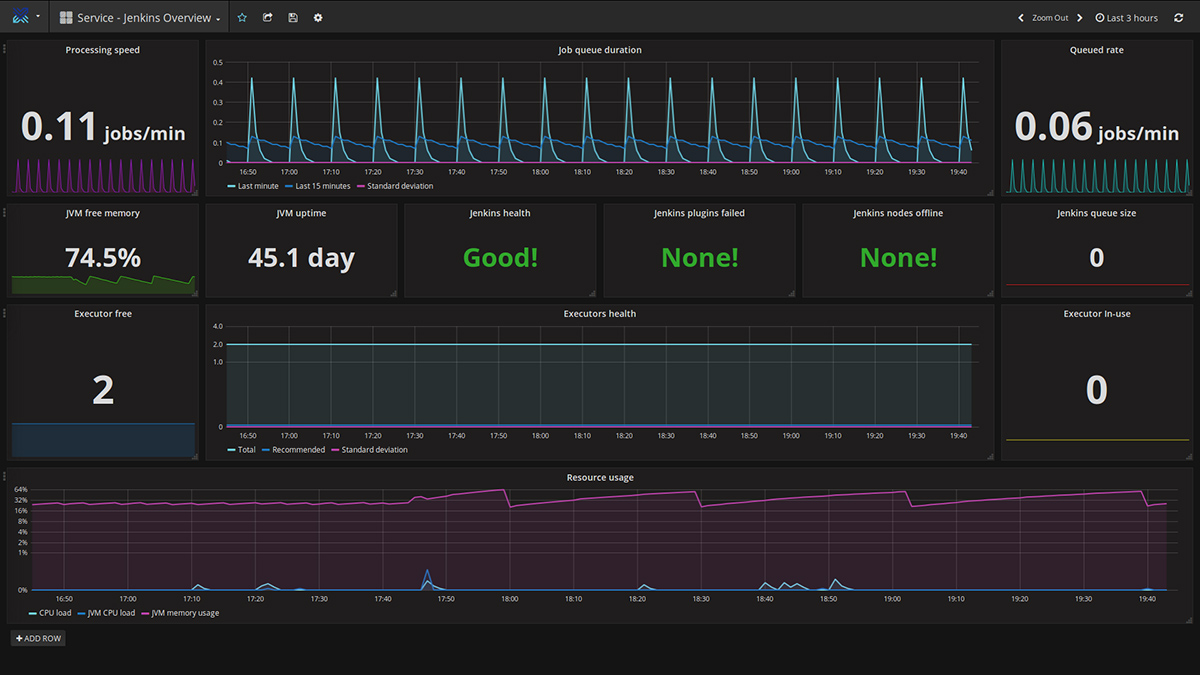
Task: Click the Queued rate teal sparkline
Action: 1097,176
